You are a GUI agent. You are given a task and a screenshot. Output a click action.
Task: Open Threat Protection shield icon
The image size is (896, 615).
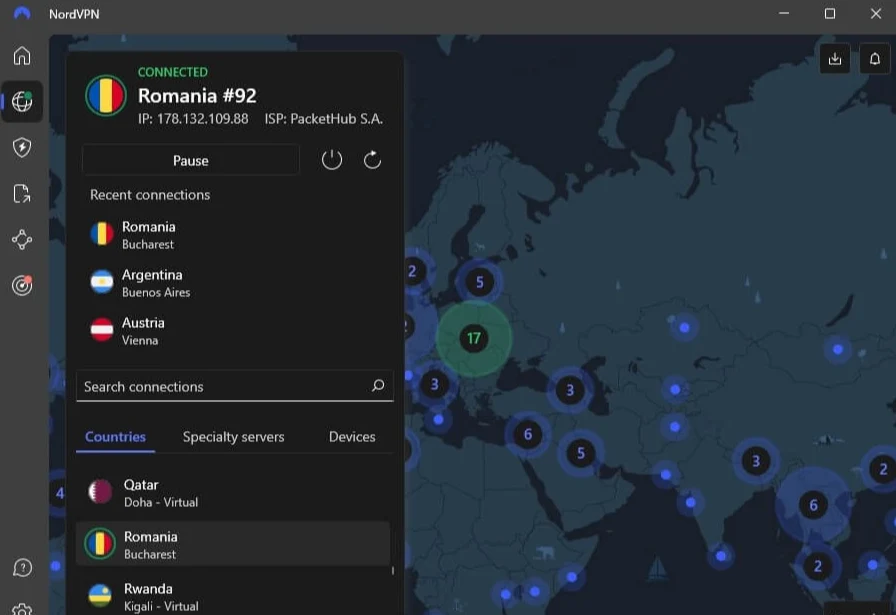[x=22, y=148]
